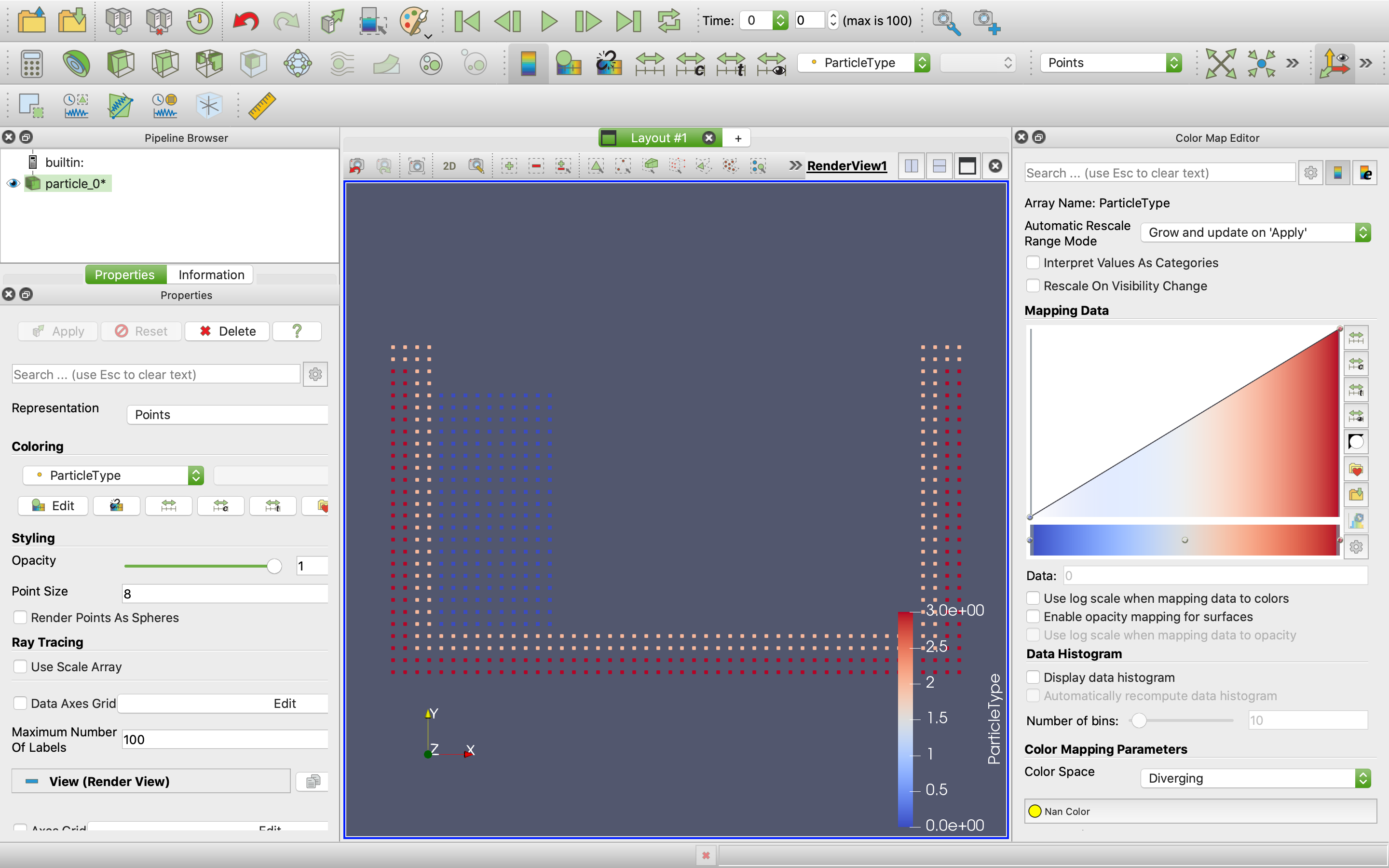Click the 2D view toggle button
The width and height of the screenshot is (1389, 868).
click(x=449, y=166)
